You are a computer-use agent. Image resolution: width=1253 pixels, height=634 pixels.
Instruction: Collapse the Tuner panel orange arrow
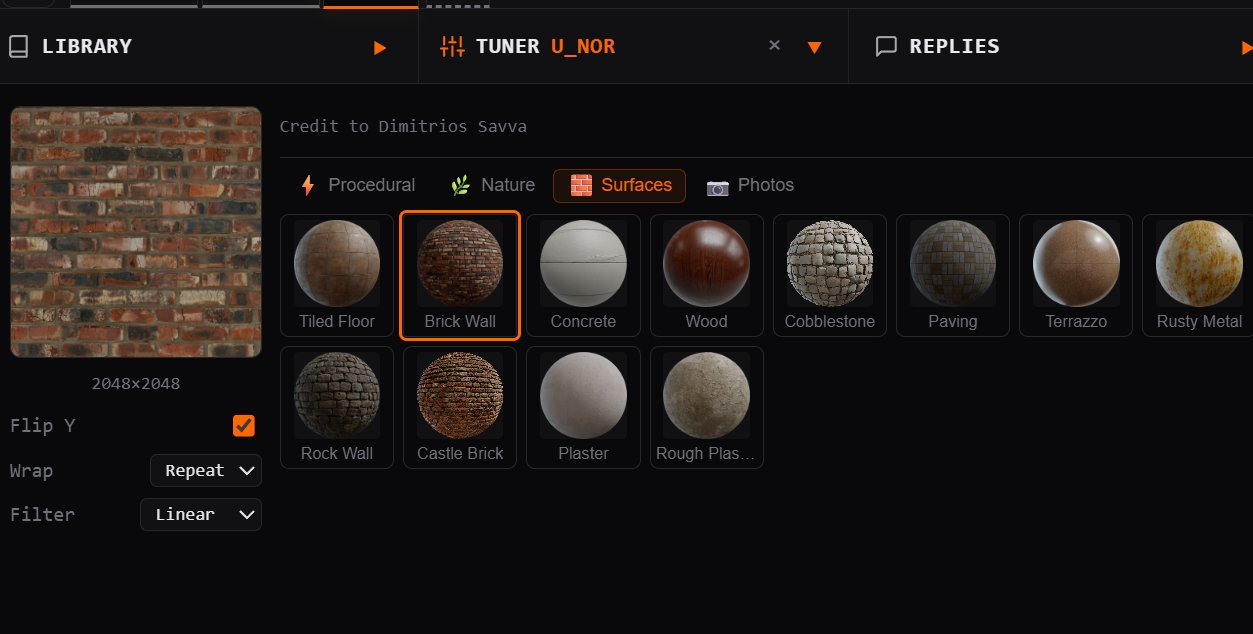coord(814,47)
